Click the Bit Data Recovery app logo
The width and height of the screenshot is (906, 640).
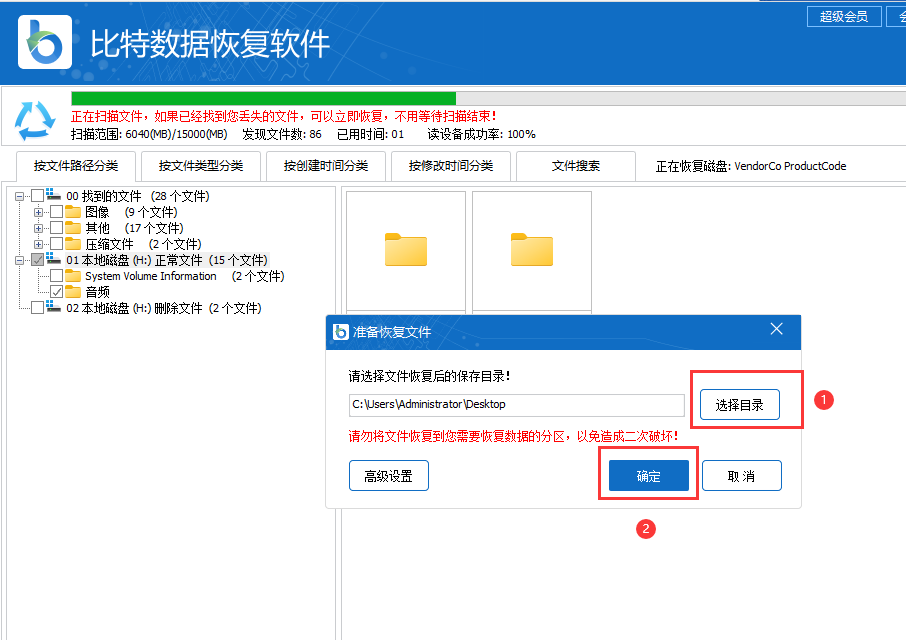tap(44, 42)
